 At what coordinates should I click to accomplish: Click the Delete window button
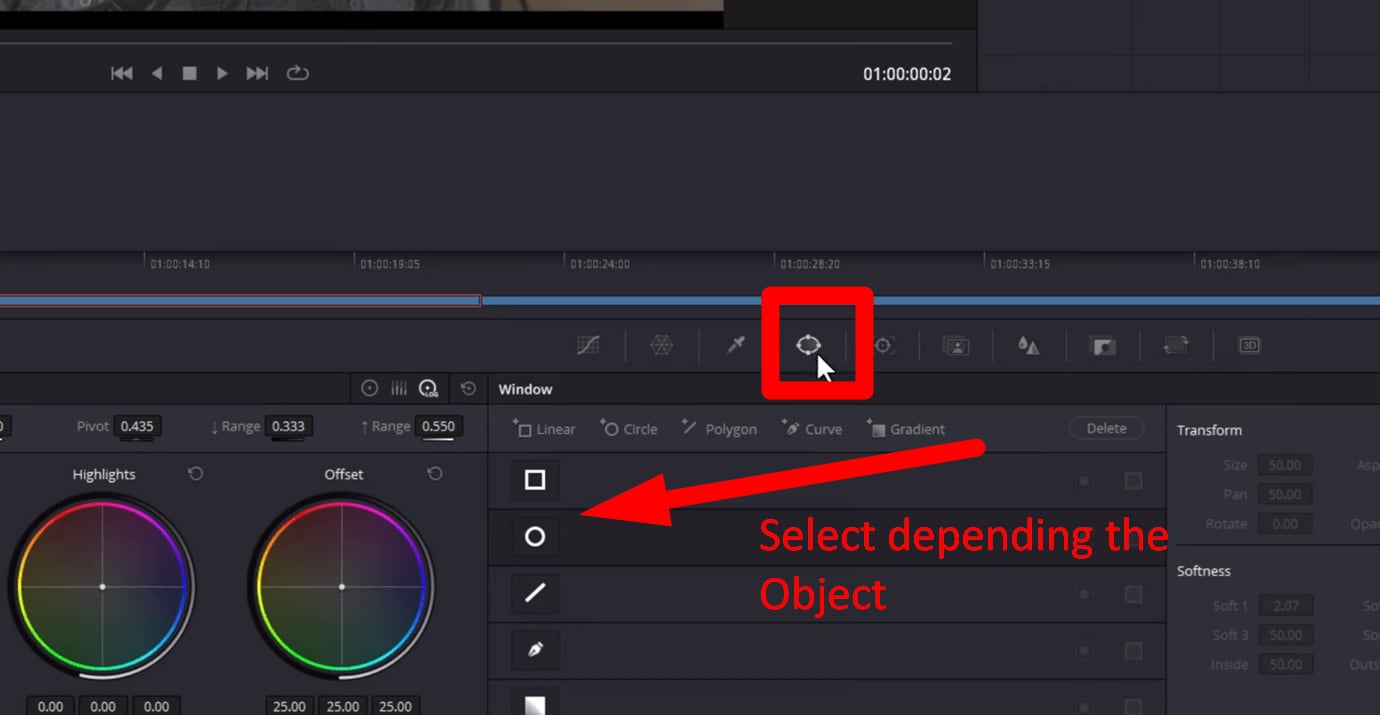[x=1106, y=427]
